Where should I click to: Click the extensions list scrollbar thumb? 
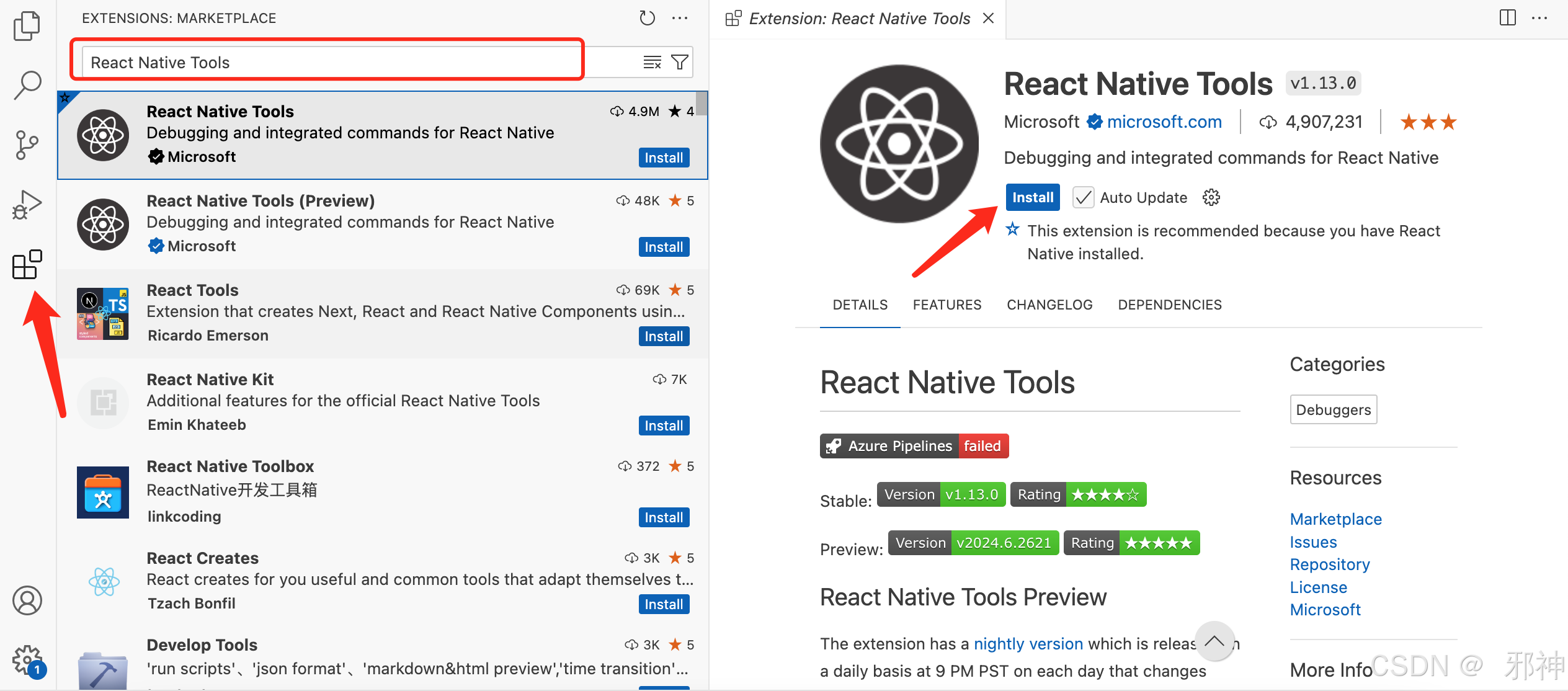(x=702, y=103)
